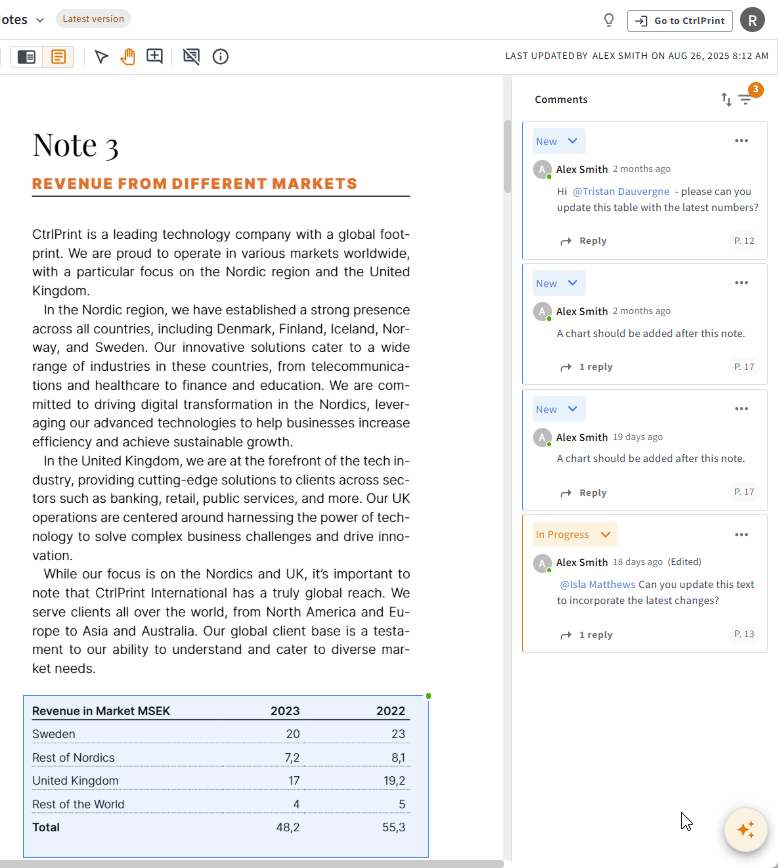This screenshot has height=868, width=778.
Task: Open the user avatar R menu
Action: click(x=752, y=20)
